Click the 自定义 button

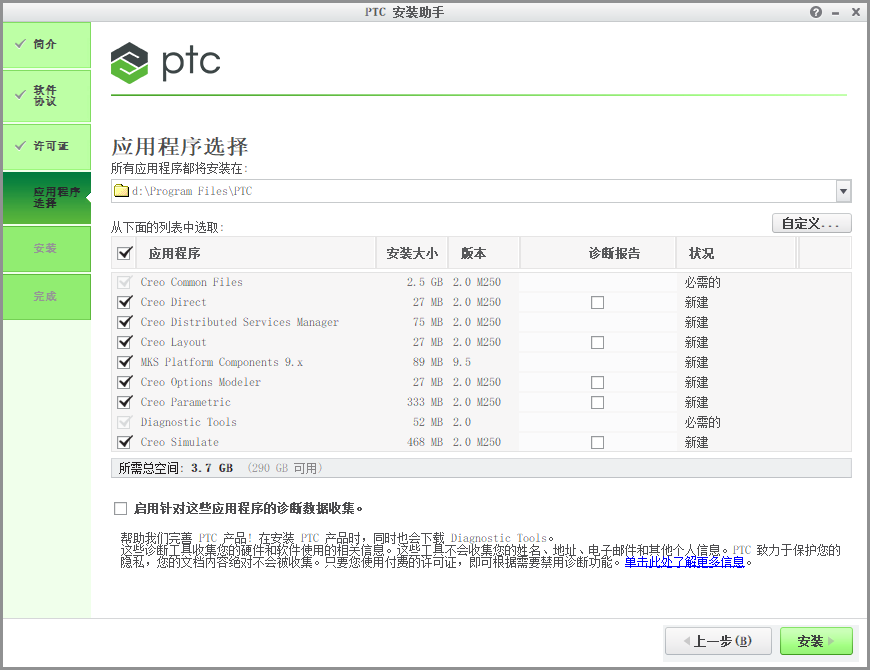pyautogui.click(x=812, y=224)
